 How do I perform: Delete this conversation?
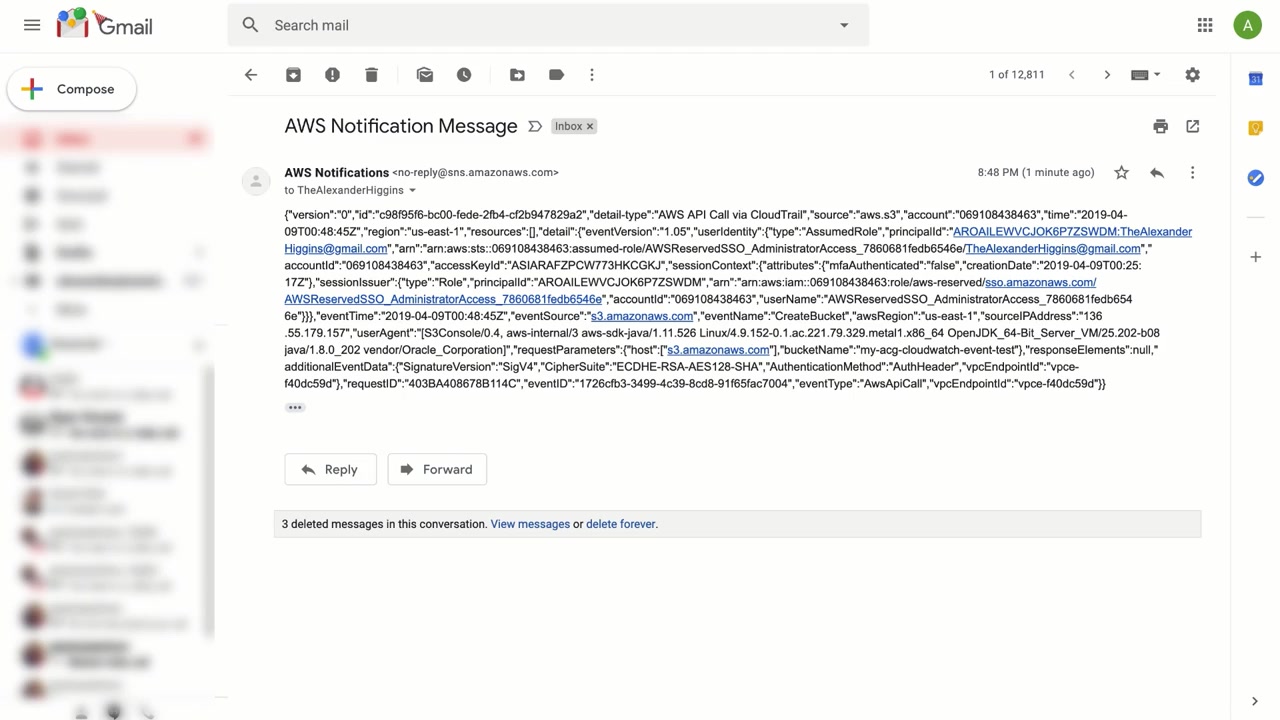point(371,75)
